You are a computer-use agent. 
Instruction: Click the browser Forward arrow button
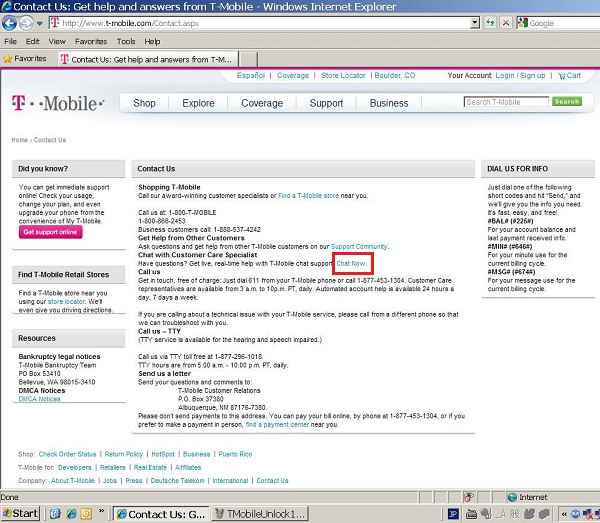tap(26, 23)
